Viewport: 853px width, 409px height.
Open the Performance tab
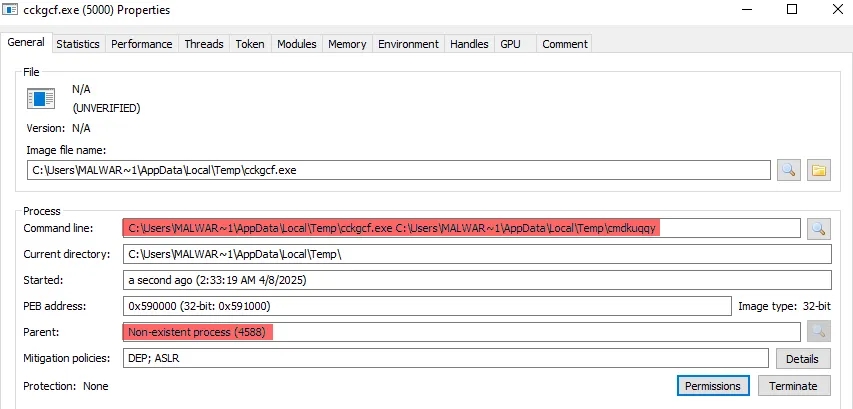(x=142, y=44)
